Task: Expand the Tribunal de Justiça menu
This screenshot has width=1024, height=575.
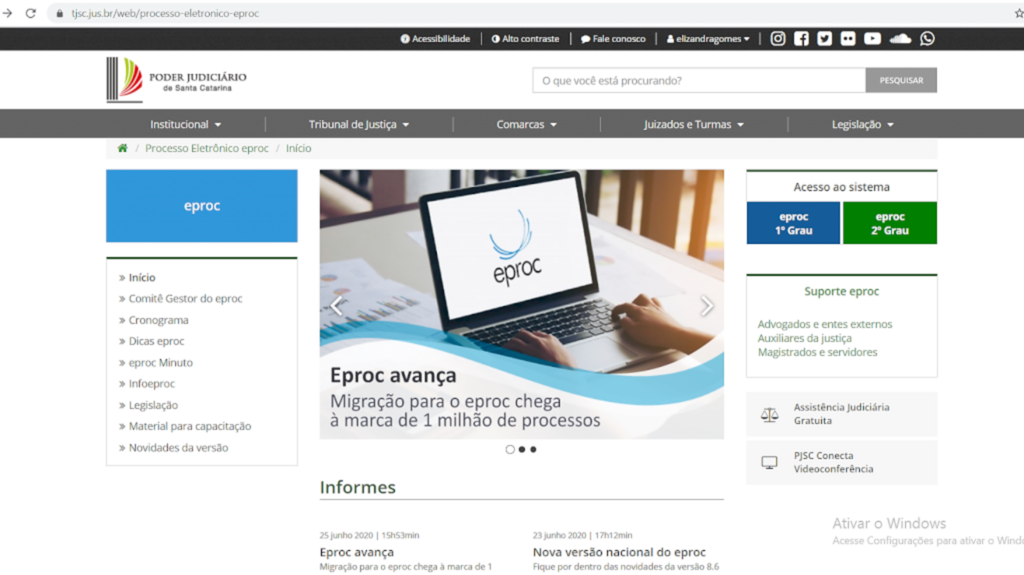Action: click(359, 124)
